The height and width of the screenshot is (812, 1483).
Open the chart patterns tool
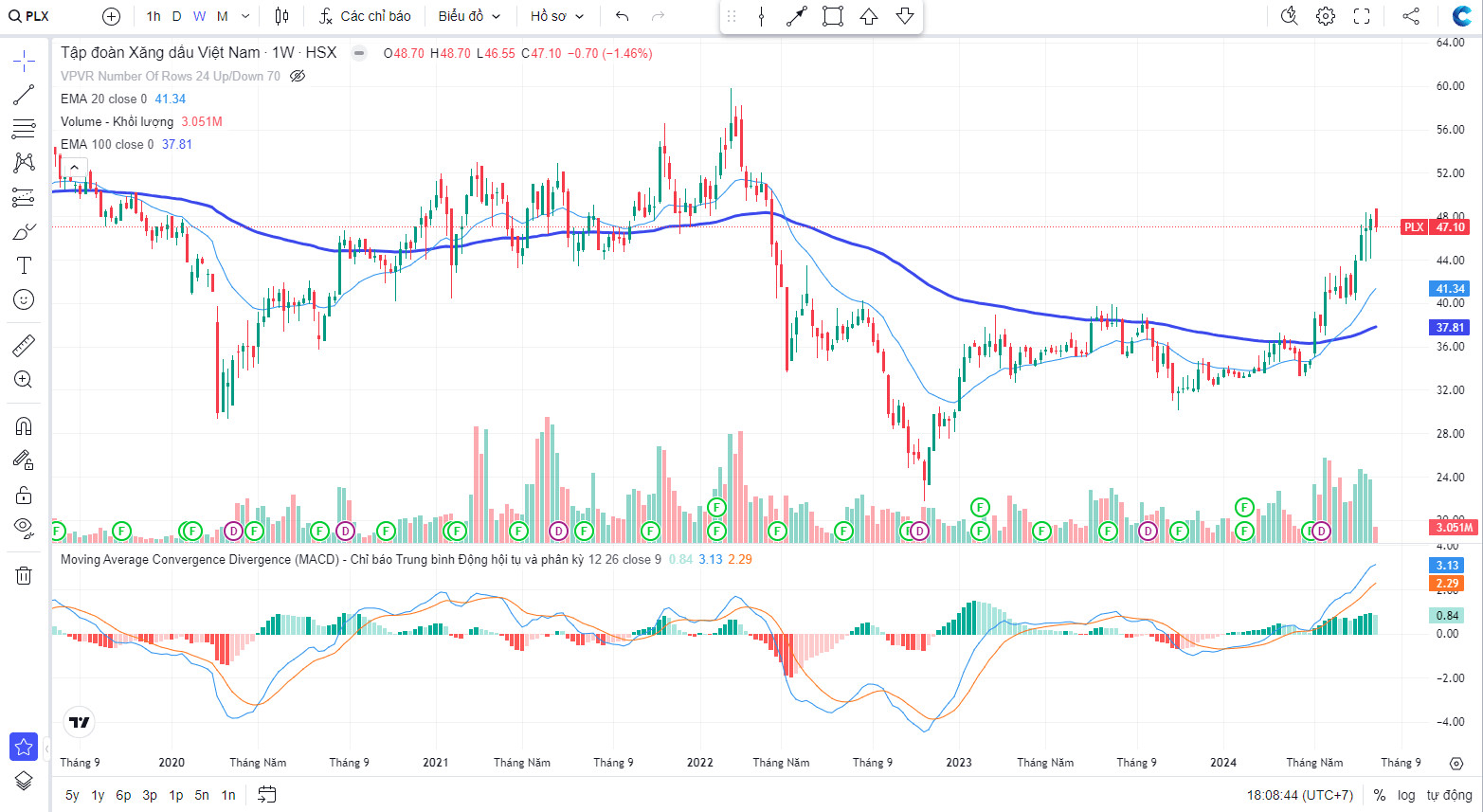coord(24,163)
